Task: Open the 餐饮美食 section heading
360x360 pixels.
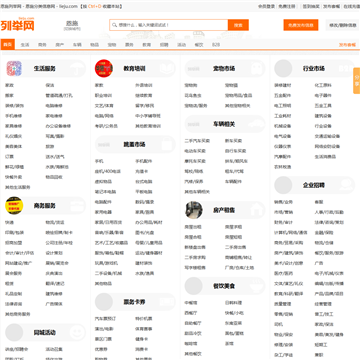Action: click(224, 286)
